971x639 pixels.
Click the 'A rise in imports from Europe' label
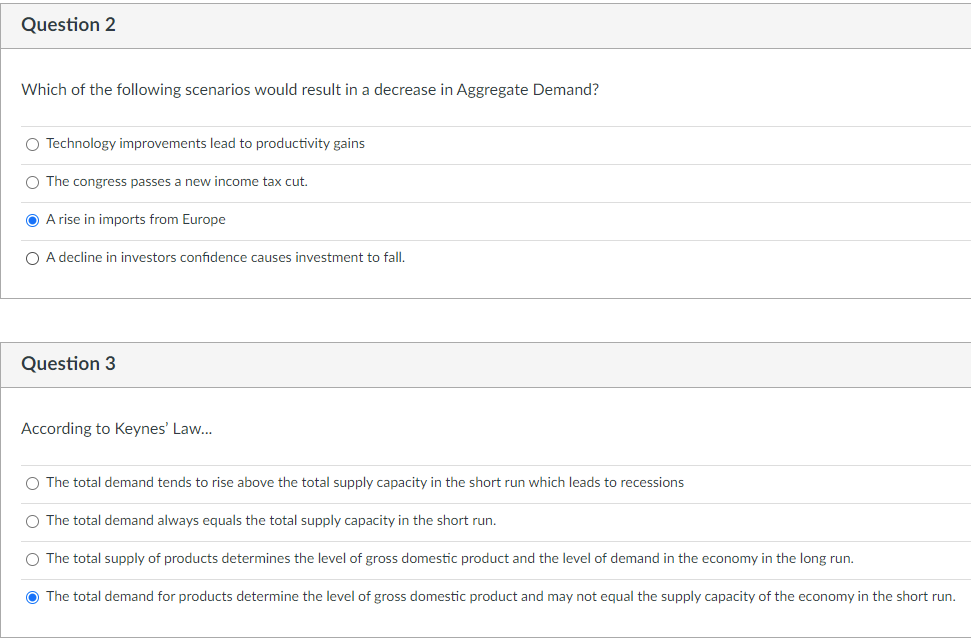point(136,220)
